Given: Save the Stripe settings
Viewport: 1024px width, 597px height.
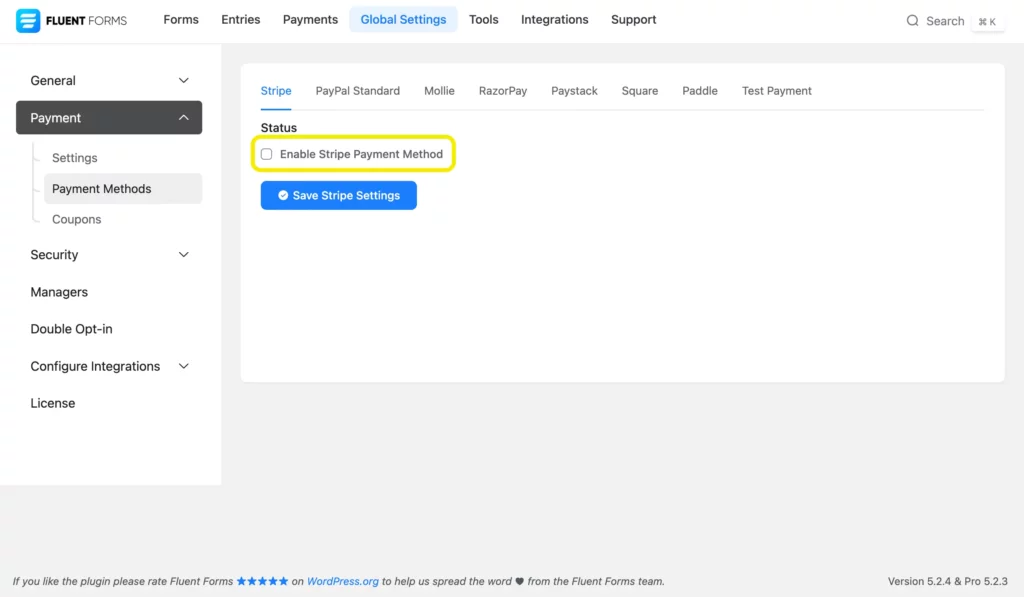Looking at the screenshot, I should tap(338, 195).
